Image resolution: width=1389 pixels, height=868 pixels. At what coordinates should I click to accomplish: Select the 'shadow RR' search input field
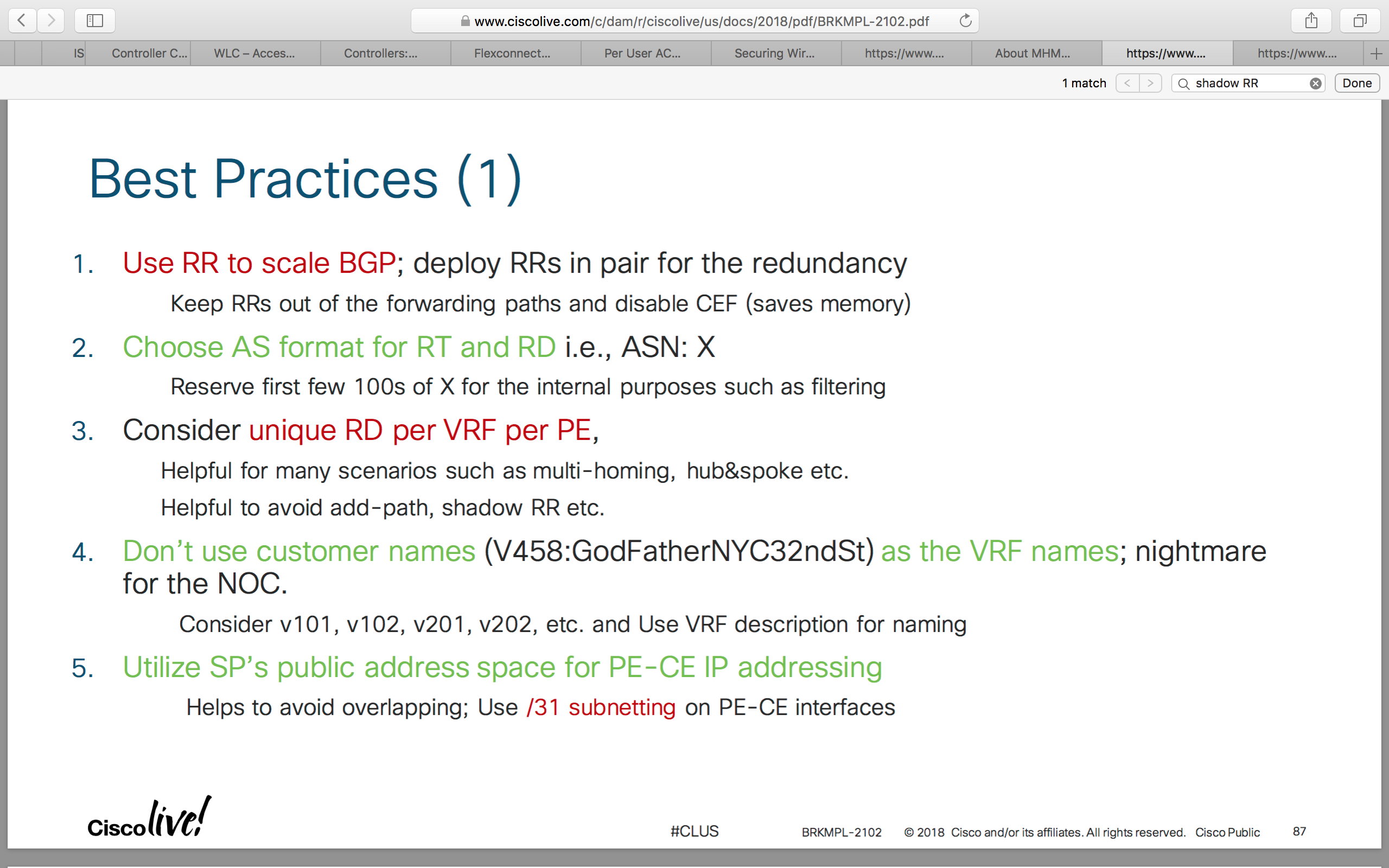click(x=1245, y=84)
